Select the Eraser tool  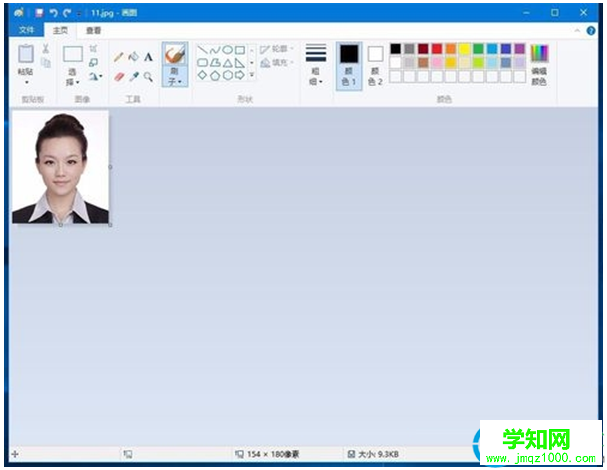(x=119, y=77)
